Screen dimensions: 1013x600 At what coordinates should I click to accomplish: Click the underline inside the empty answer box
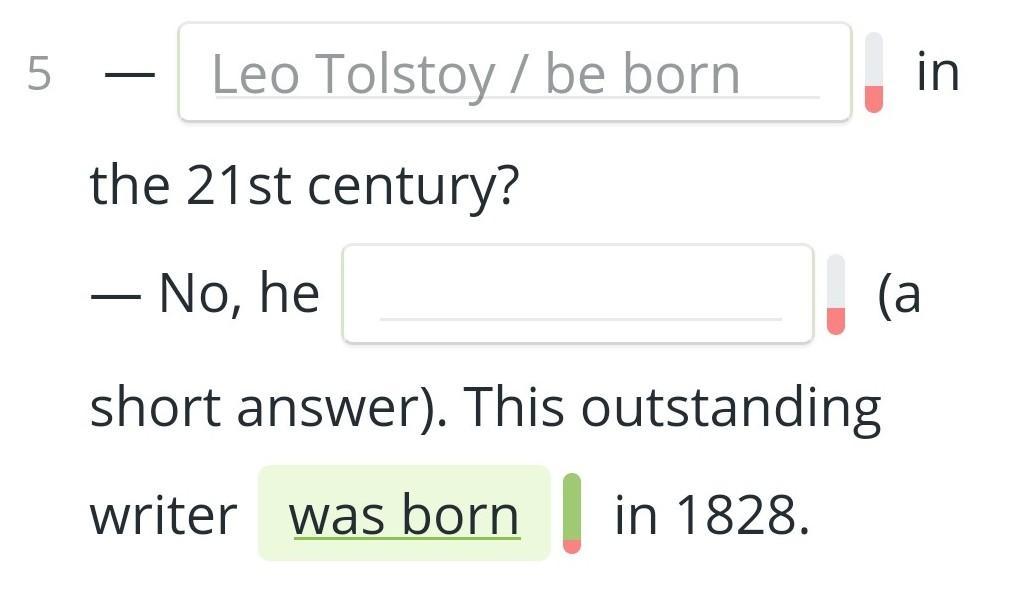point(581,319)
